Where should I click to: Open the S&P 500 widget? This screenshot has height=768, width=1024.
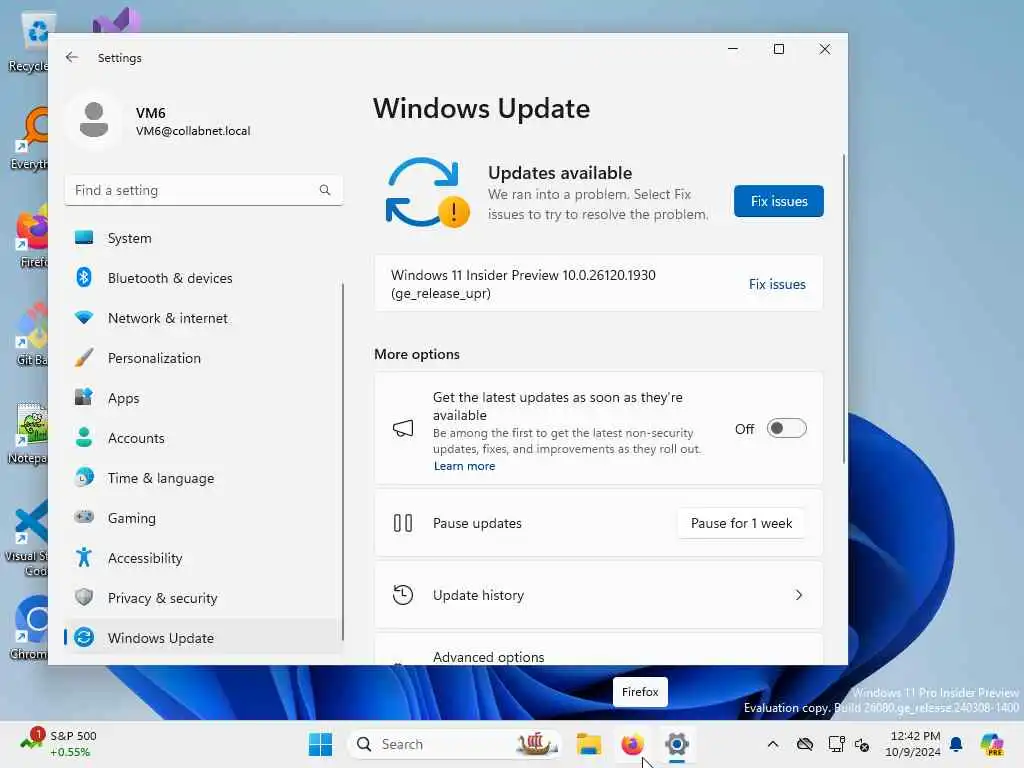(59, 744)
